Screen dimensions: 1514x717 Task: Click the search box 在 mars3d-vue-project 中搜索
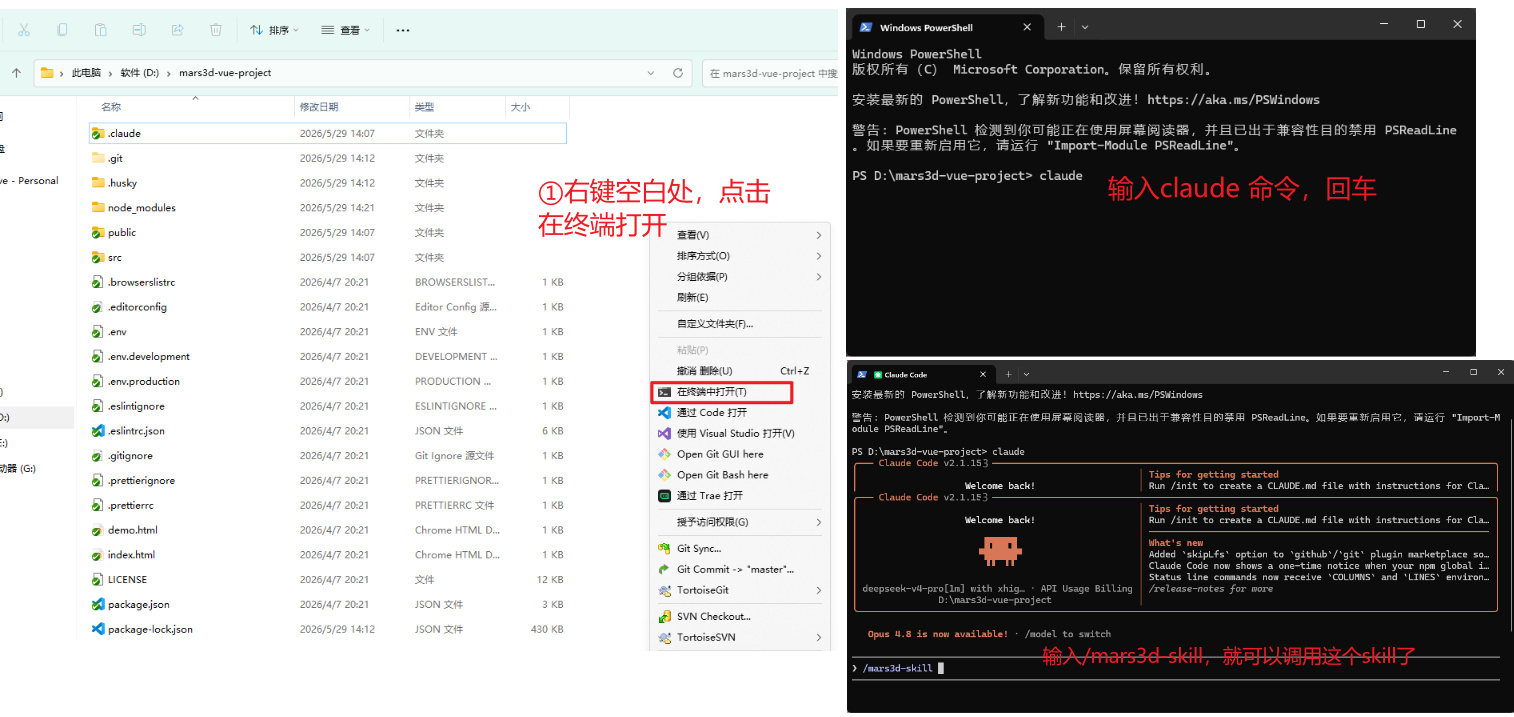click(770, 73)
